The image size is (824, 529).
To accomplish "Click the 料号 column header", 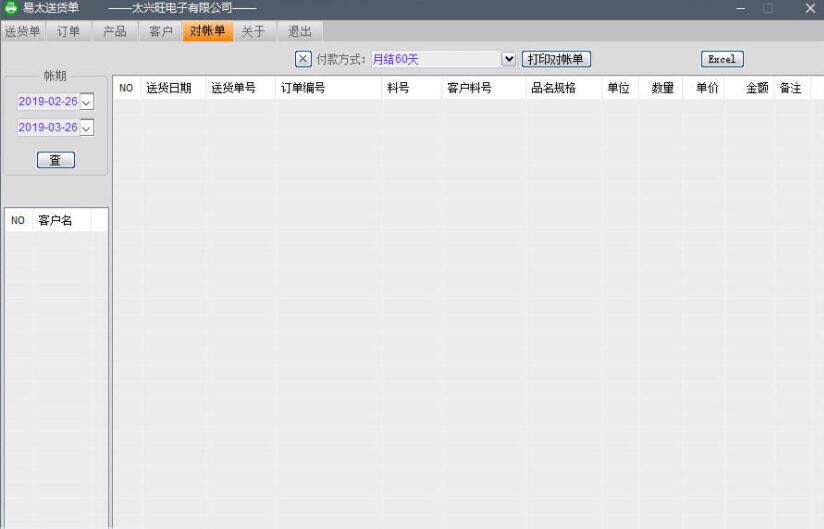I will coord(411,88).
